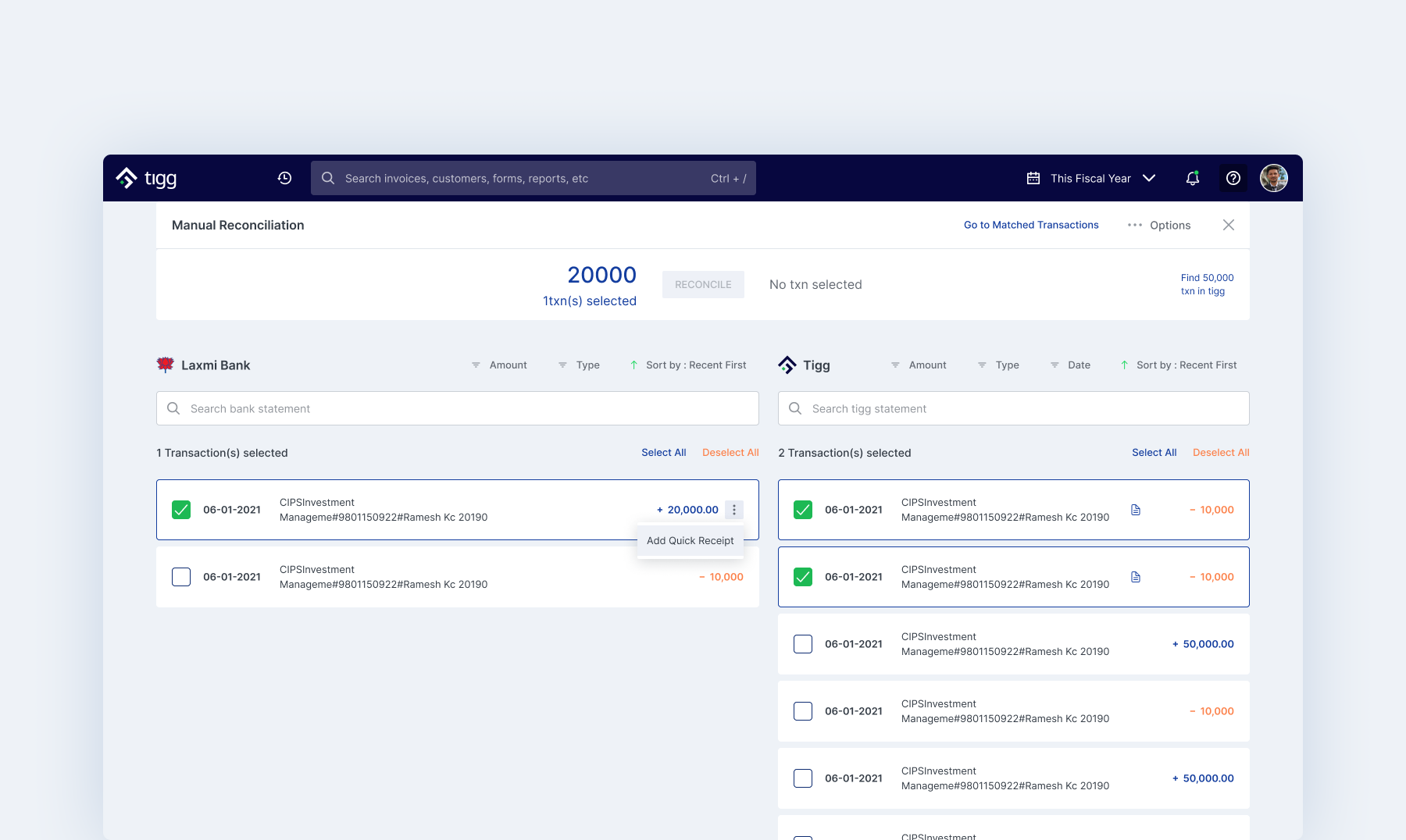Click the magnifier icon in tigg statement search
This screenshot has width=1406, height=840.
coord(795,408)
